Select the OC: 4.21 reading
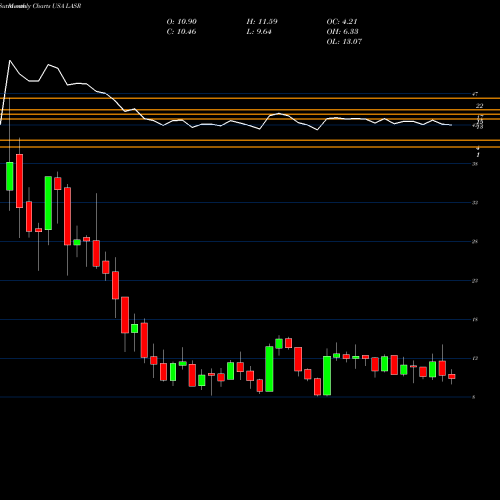This screenshot has width=500, height=500. click(342, 22)
